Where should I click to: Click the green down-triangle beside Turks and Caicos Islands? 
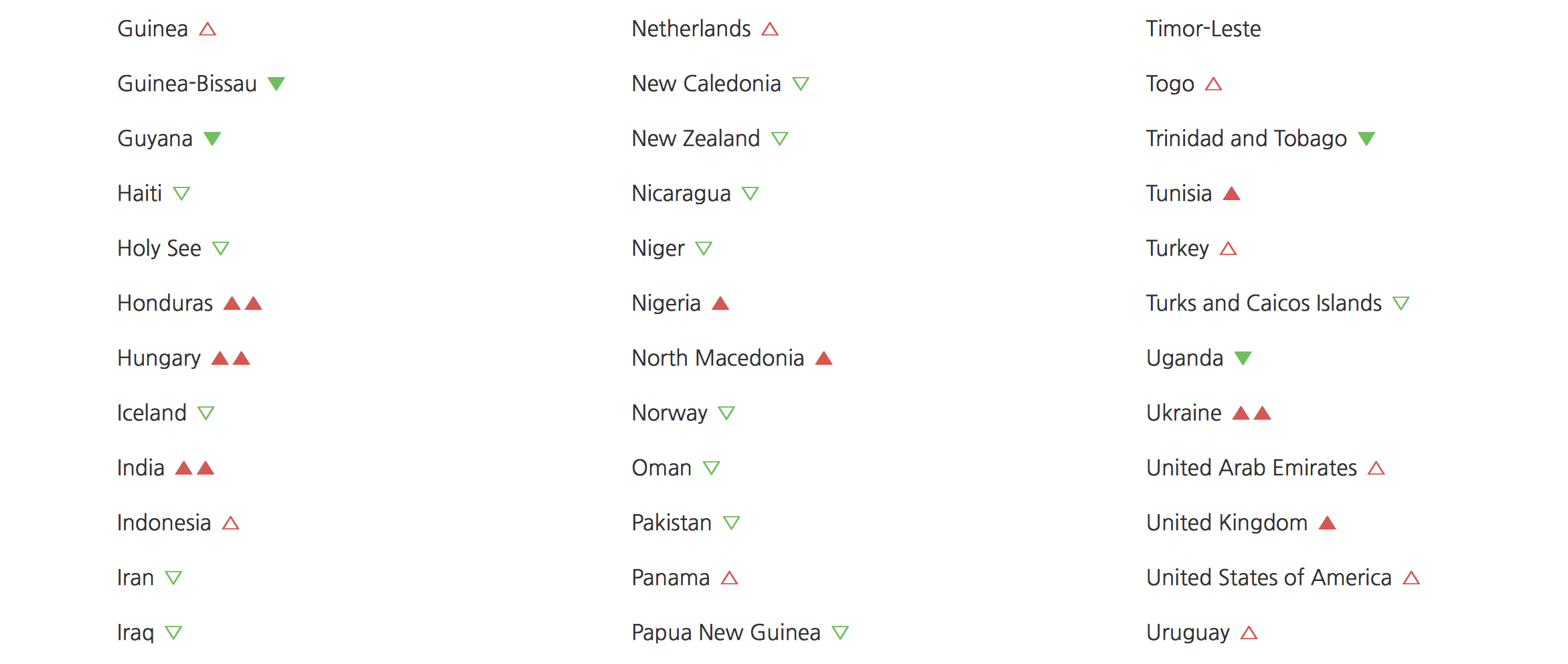coord(1401,303)
